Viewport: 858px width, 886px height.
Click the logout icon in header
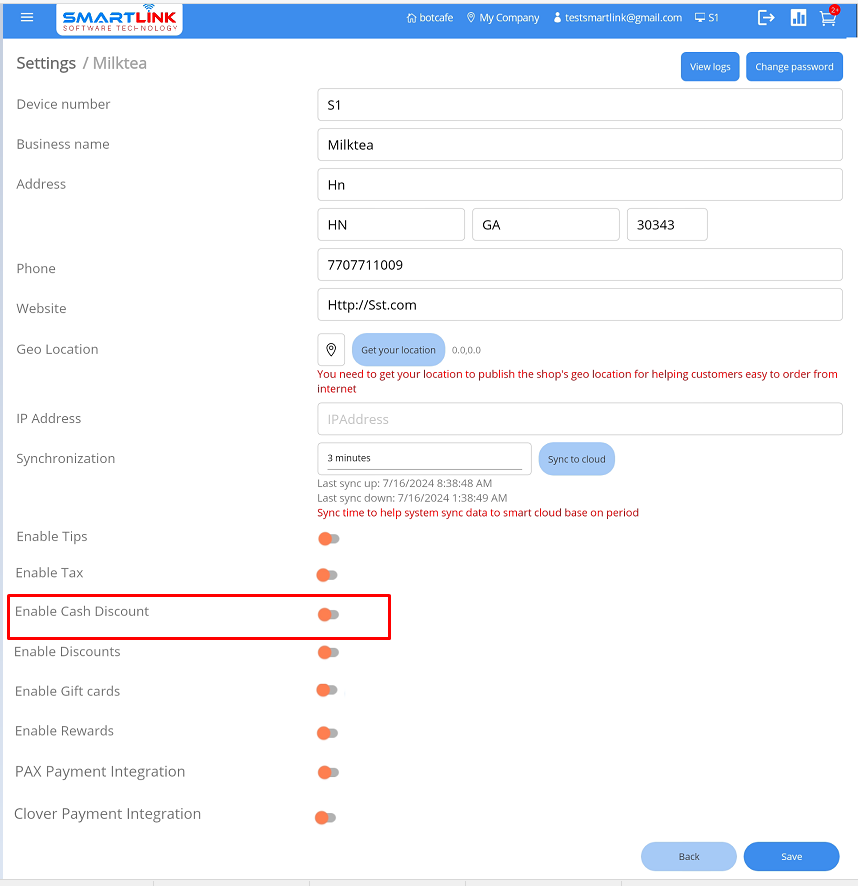coord(766,17)
